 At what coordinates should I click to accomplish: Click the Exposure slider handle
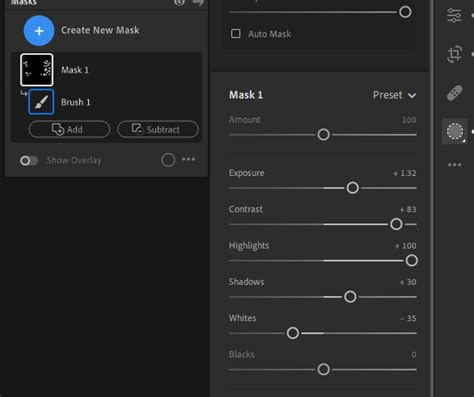click(x=353, y=188)
